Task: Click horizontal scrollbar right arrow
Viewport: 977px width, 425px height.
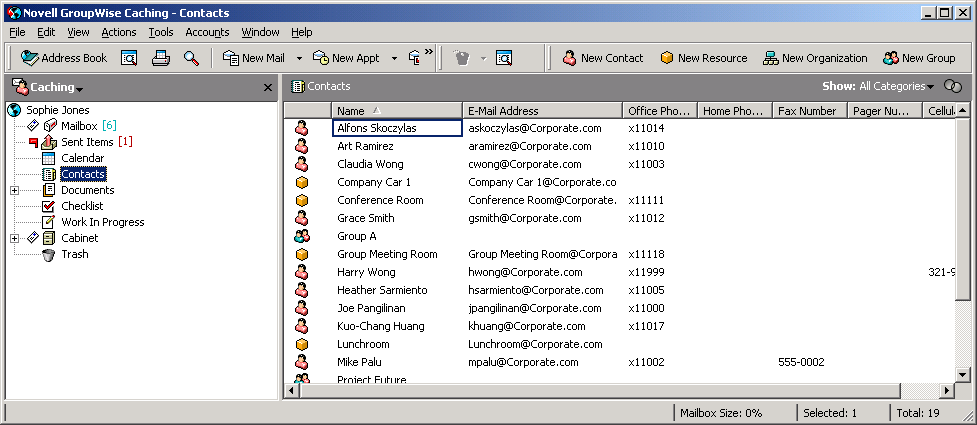Action: click(x=946, y=391)
